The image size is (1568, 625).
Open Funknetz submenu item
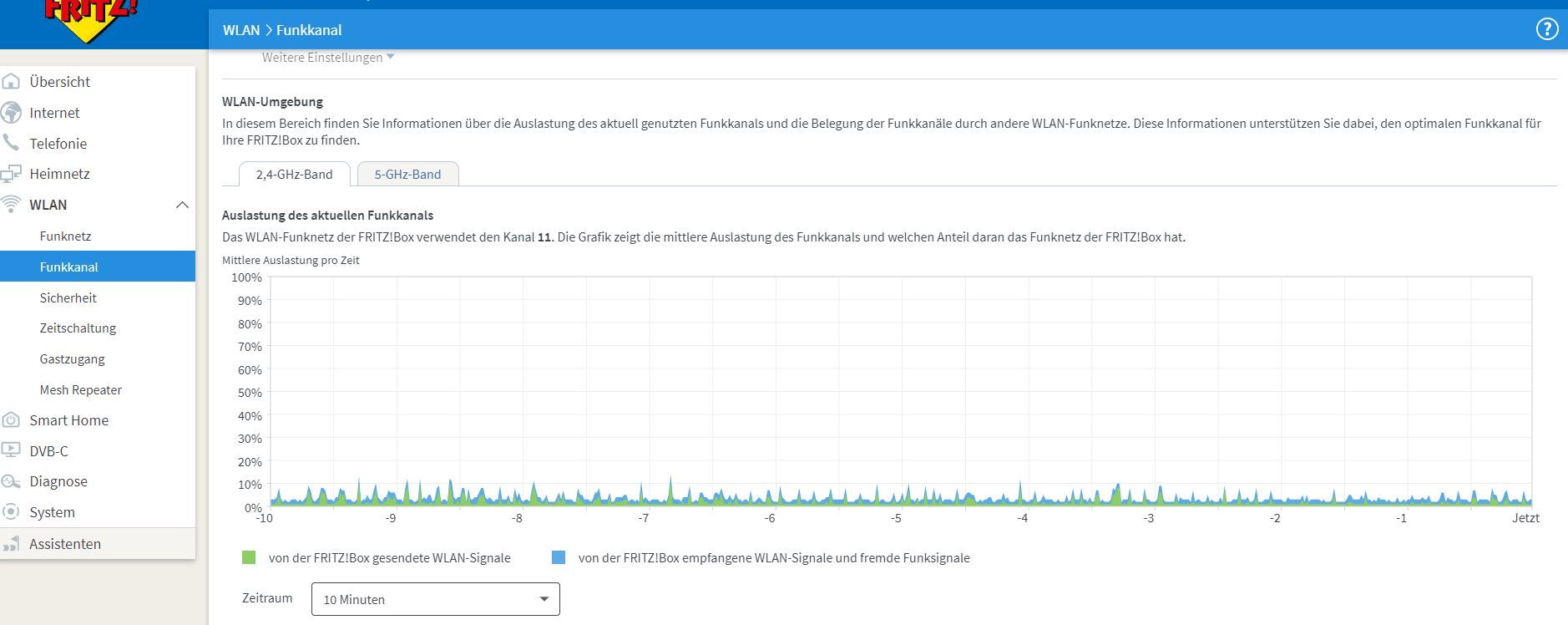pos(65,236)
